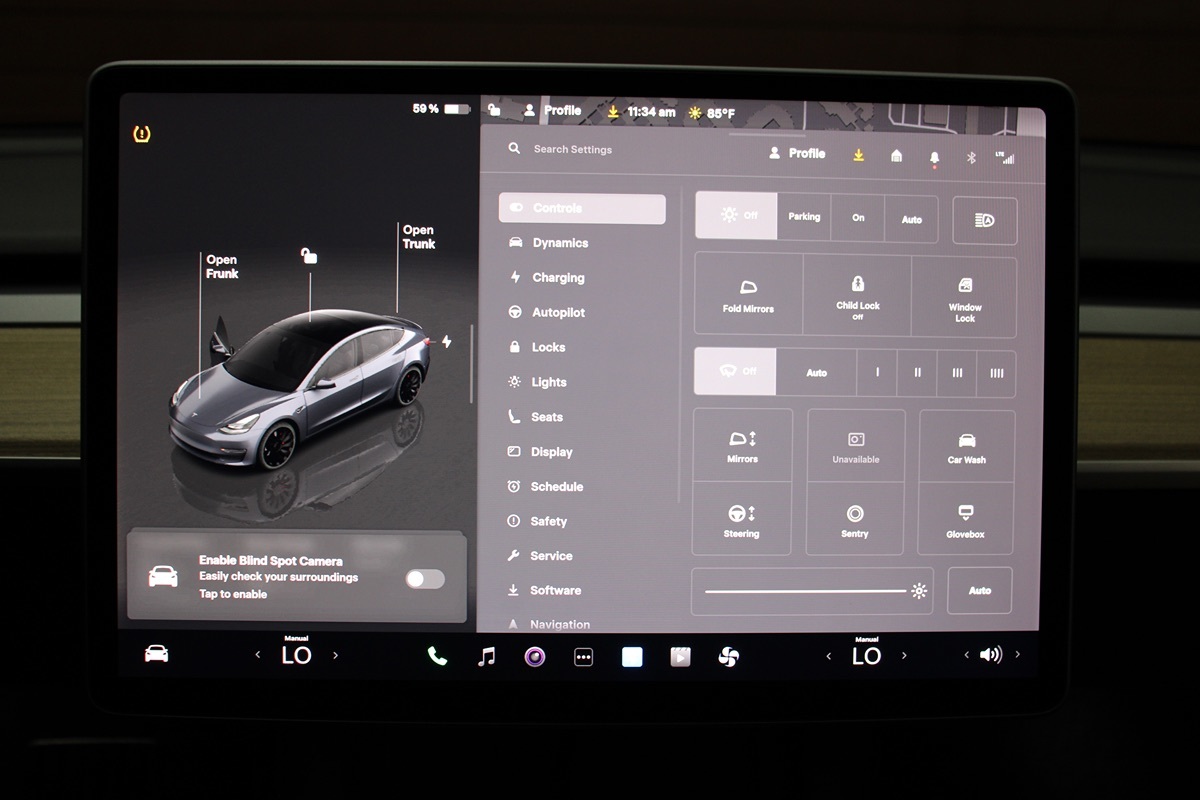Open the fan climate control icon

pos(729,657)
